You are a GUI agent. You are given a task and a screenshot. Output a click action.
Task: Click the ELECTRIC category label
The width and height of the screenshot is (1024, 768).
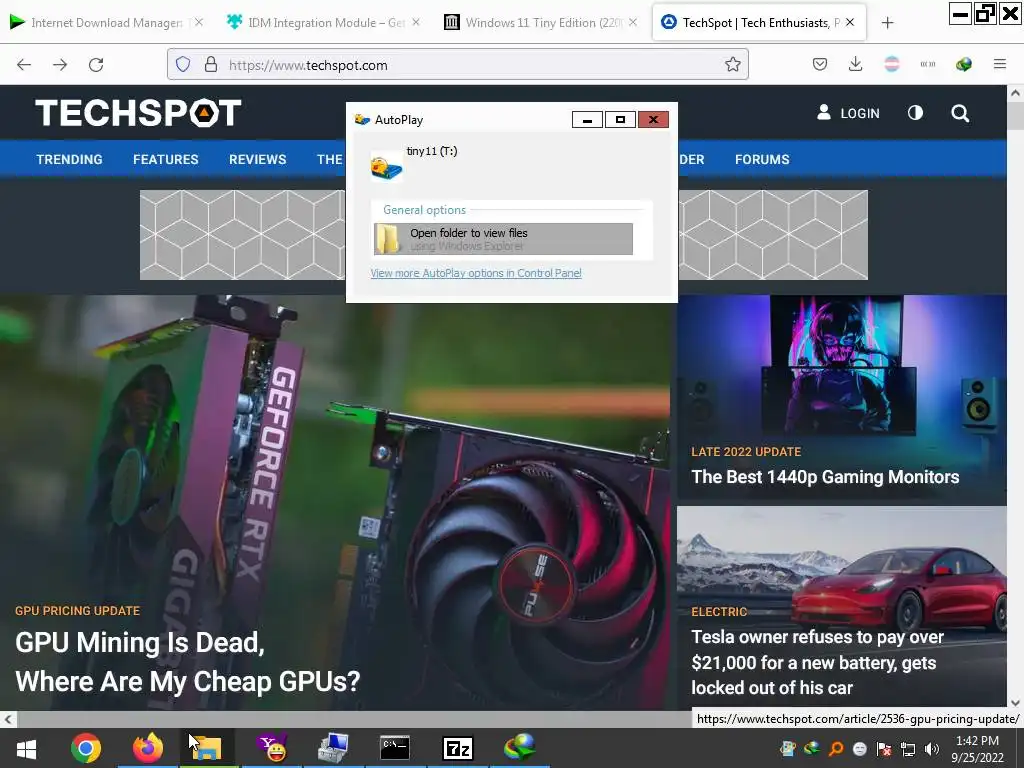pyautogui.click(x=719, y=612)
